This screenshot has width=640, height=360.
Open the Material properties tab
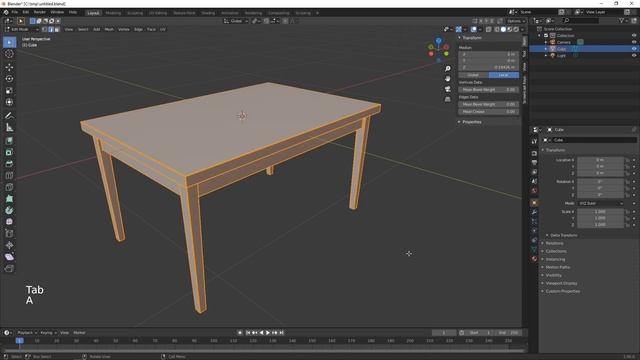534,258
